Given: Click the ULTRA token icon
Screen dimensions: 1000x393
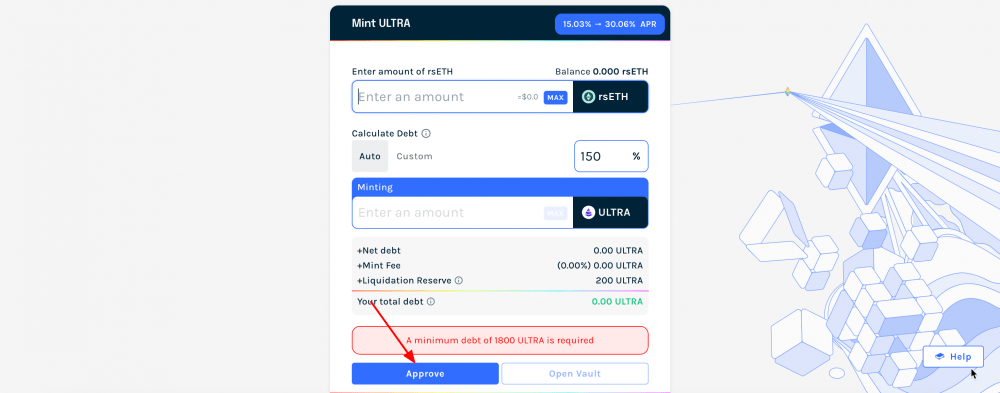Looking at the screenshot, I should click(589, 212).
